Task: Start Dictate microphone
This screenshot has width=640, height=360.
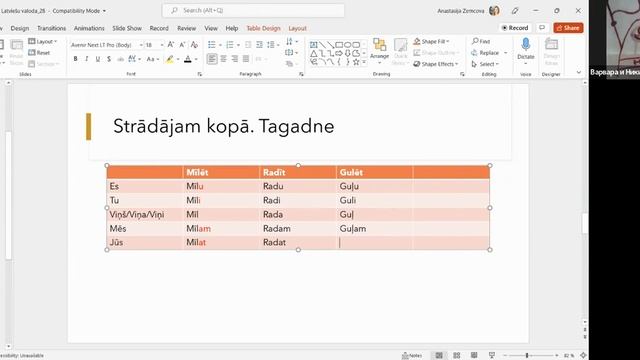Action: pyautogui.click(x=526, y=45)
